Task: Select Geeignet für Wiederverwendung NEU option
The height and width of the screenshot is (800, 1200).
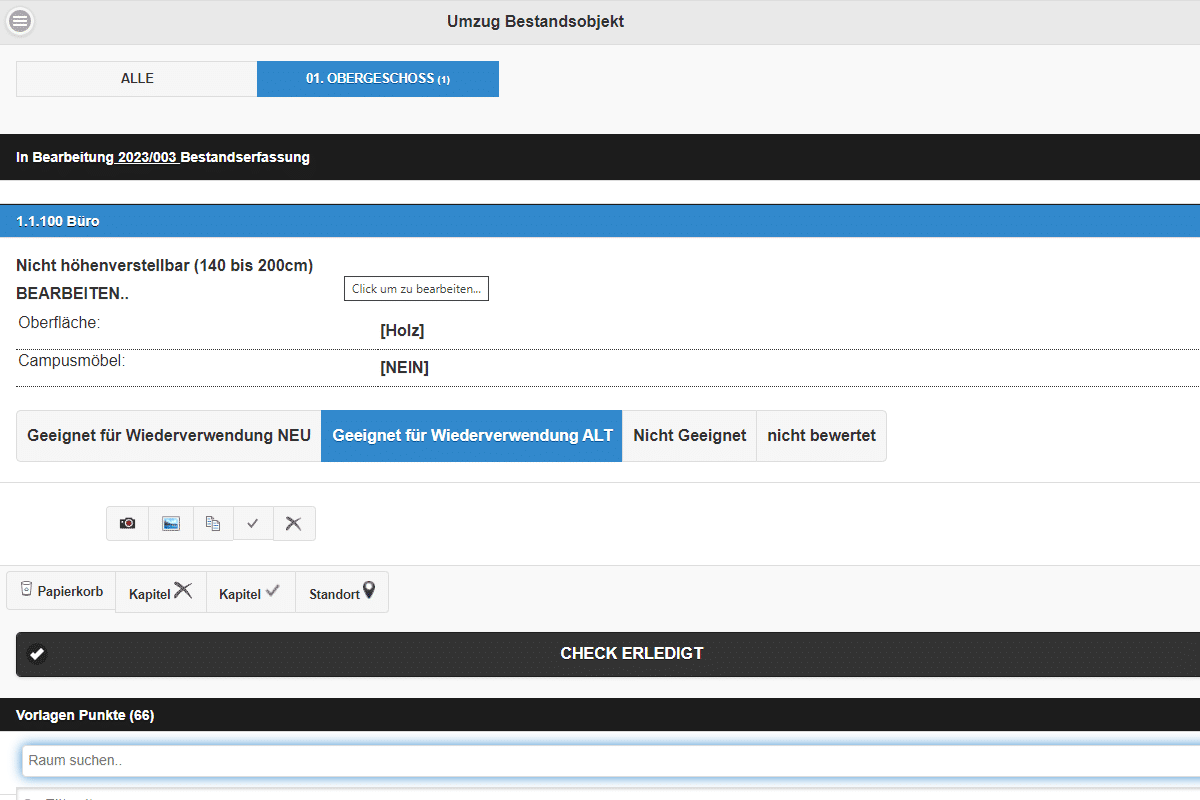Action: [x=169, y=436]
